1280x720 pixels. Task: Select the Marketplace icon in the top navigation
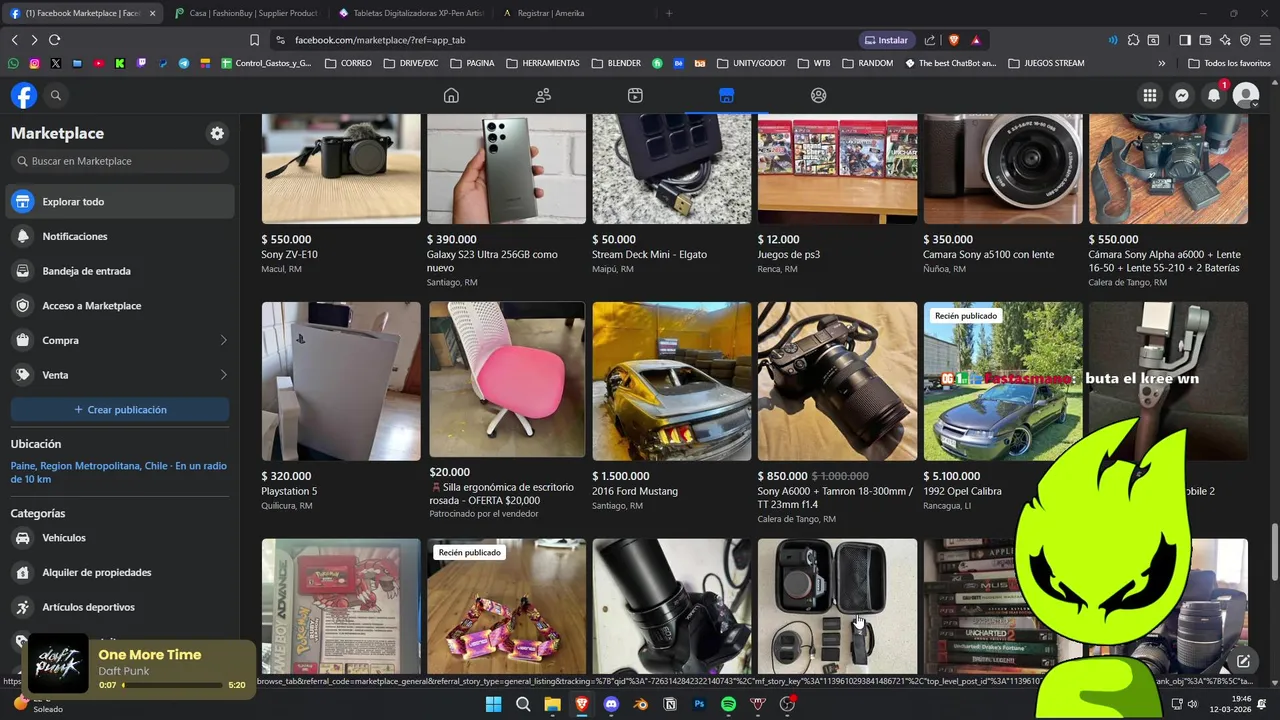point(727,95)
